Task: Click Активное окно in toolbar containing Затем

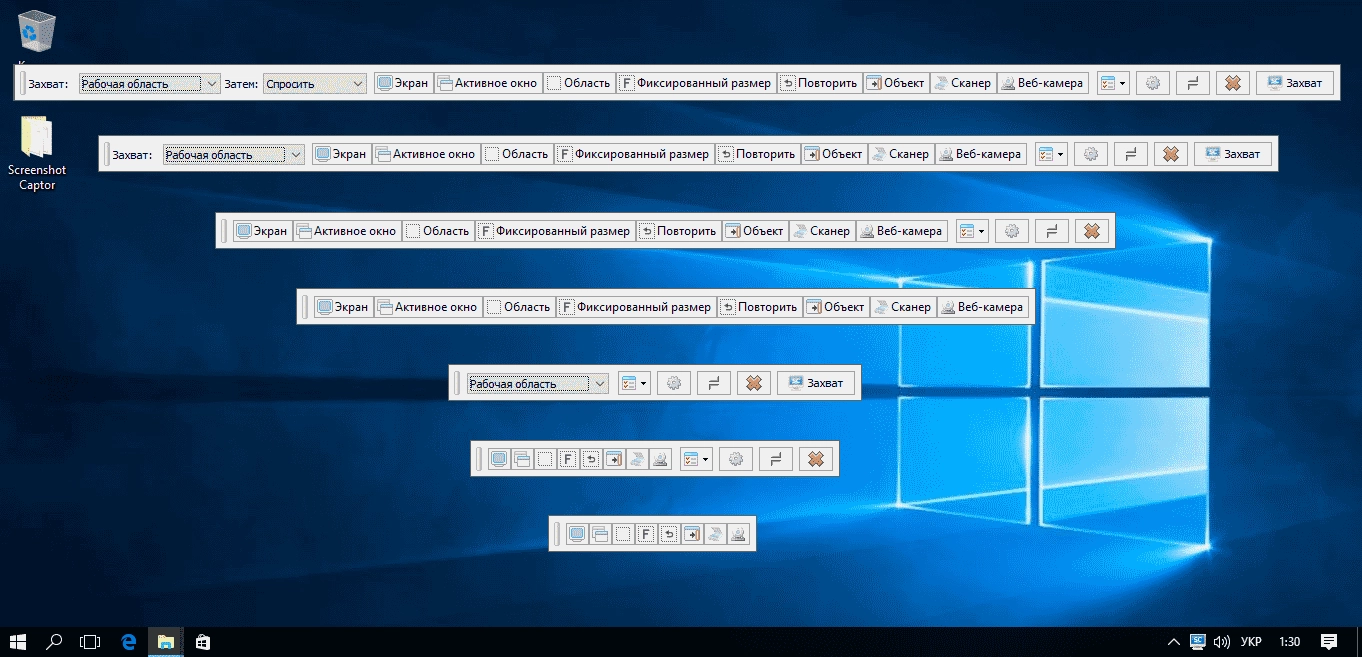Action: coord(488,83)
